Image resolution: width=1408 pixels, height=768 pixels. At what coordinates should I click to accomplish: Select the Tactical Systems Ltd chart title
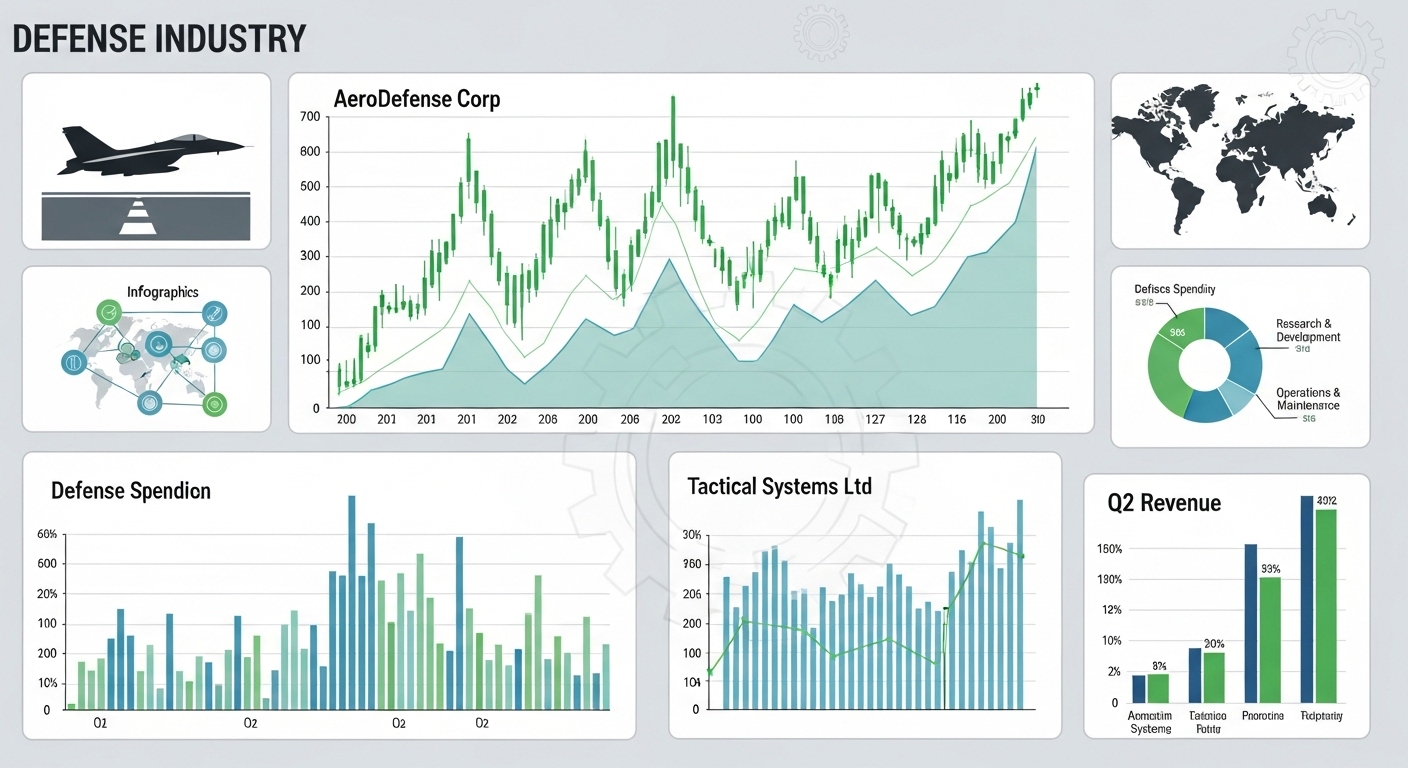pos(780,486)
